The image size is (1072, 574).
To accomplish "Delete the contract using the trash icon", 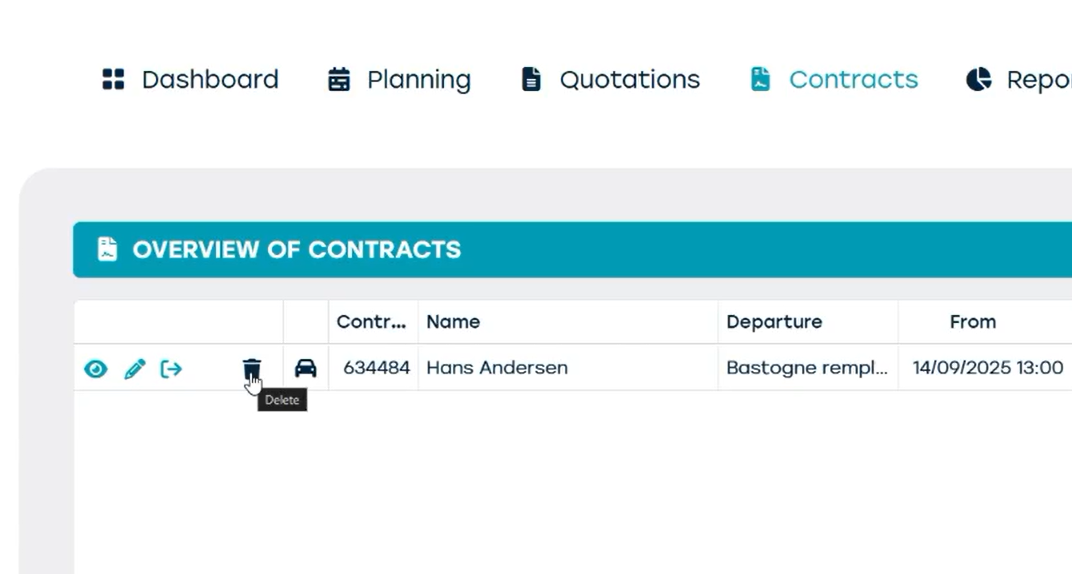I will (252, 369).
